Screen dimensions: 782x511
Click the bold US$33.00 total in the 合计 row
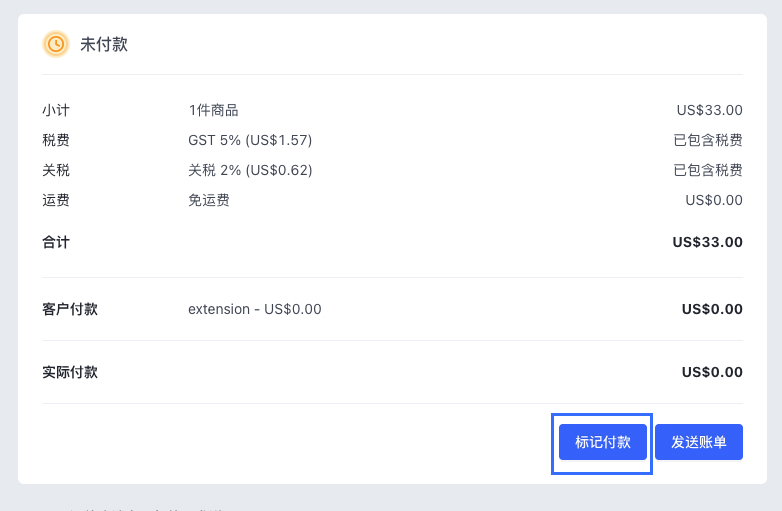(708, 242)
